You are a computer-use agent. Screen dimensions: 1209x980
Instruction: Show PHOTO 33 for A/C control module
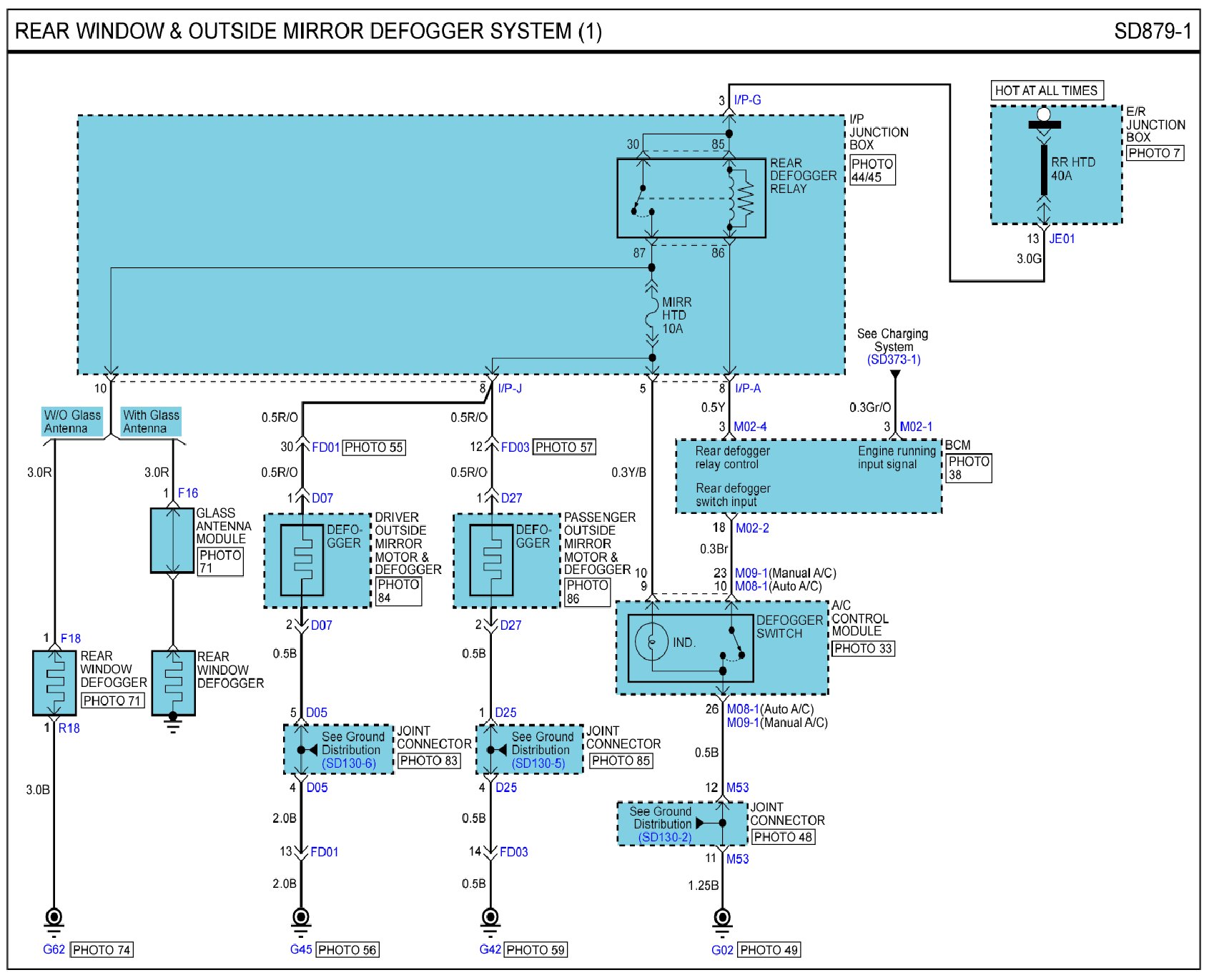point(863,648)
